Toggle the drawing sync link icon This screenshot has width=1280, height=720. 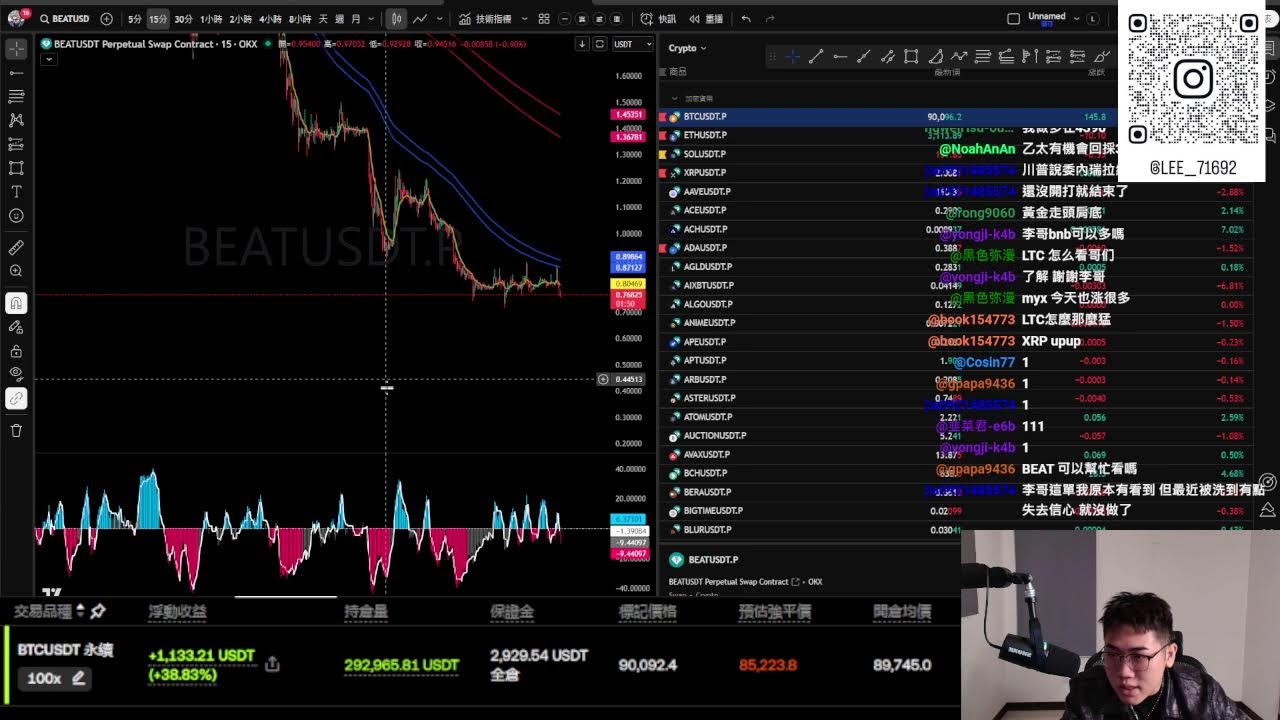(x=16, y=398)
